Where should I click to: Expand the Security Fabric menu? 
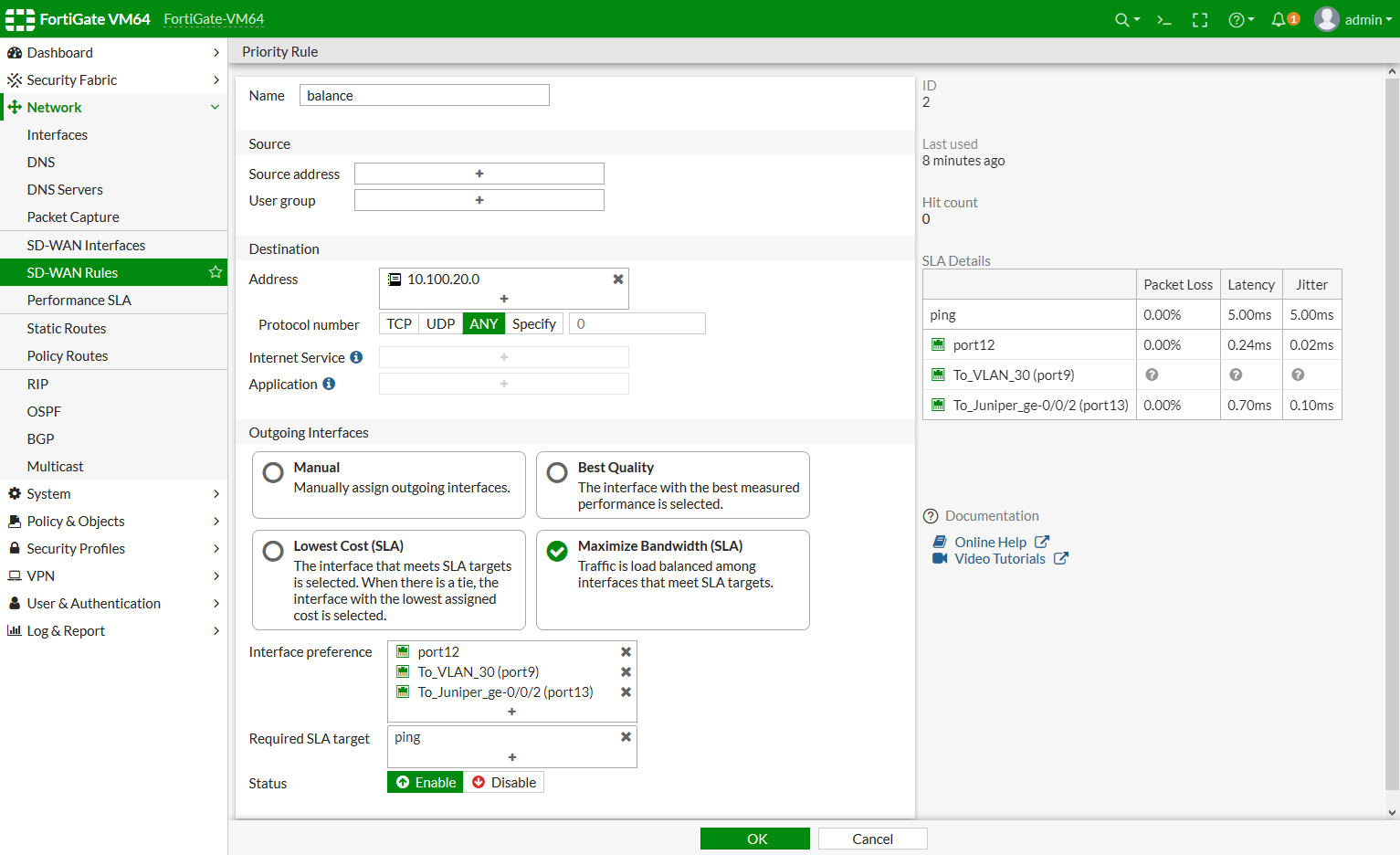coord(113,79)
